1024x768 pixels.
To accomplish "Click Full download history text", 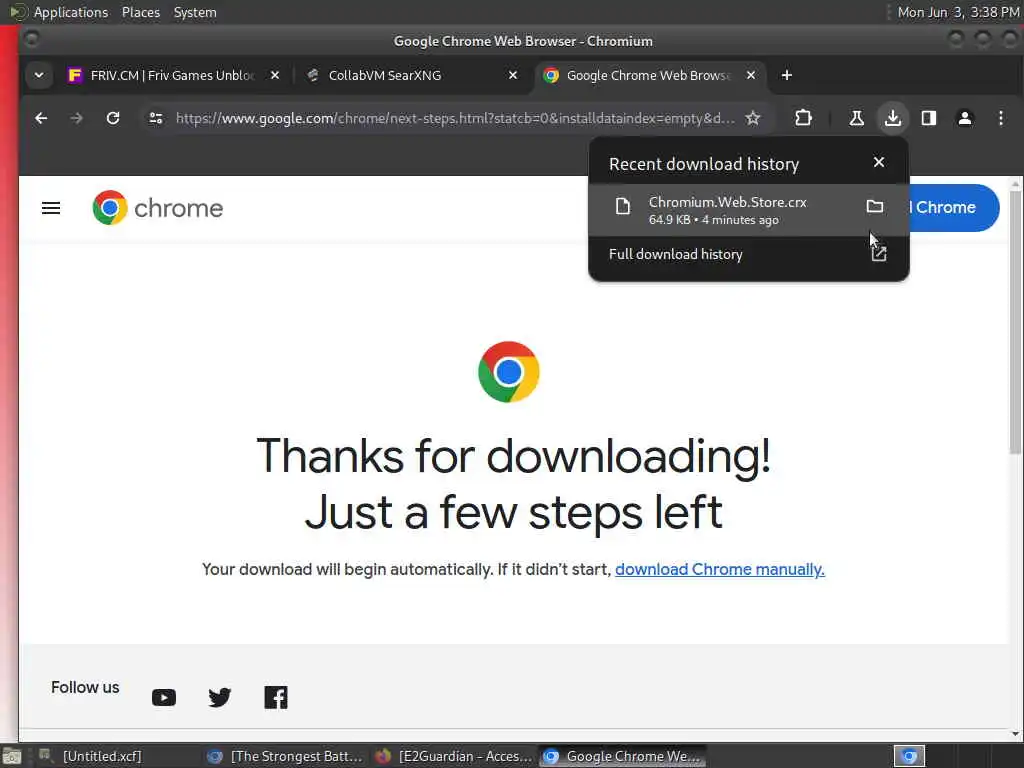I will 675,254.
